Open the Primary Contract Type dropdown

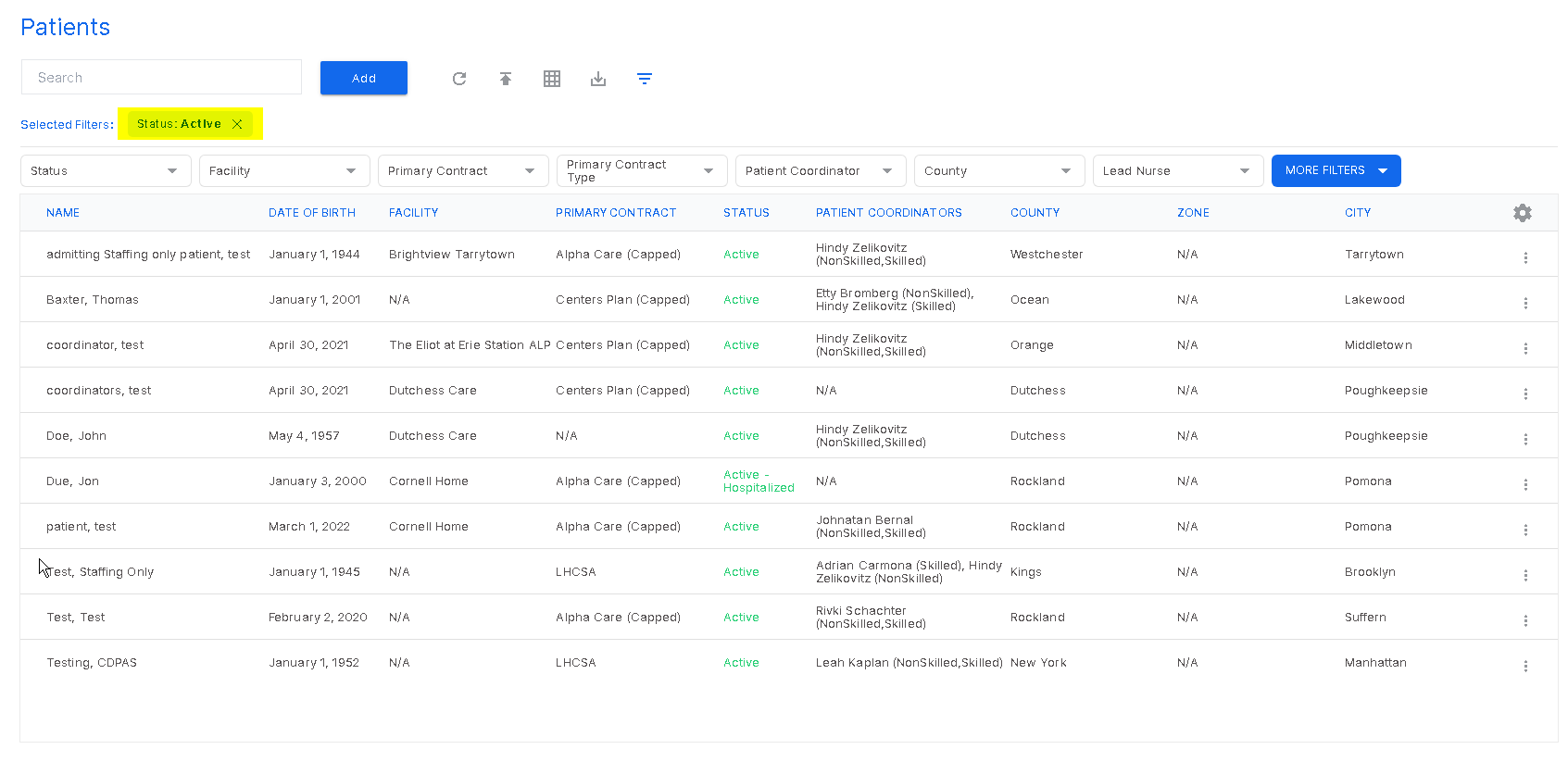click(x=642, y=170)
